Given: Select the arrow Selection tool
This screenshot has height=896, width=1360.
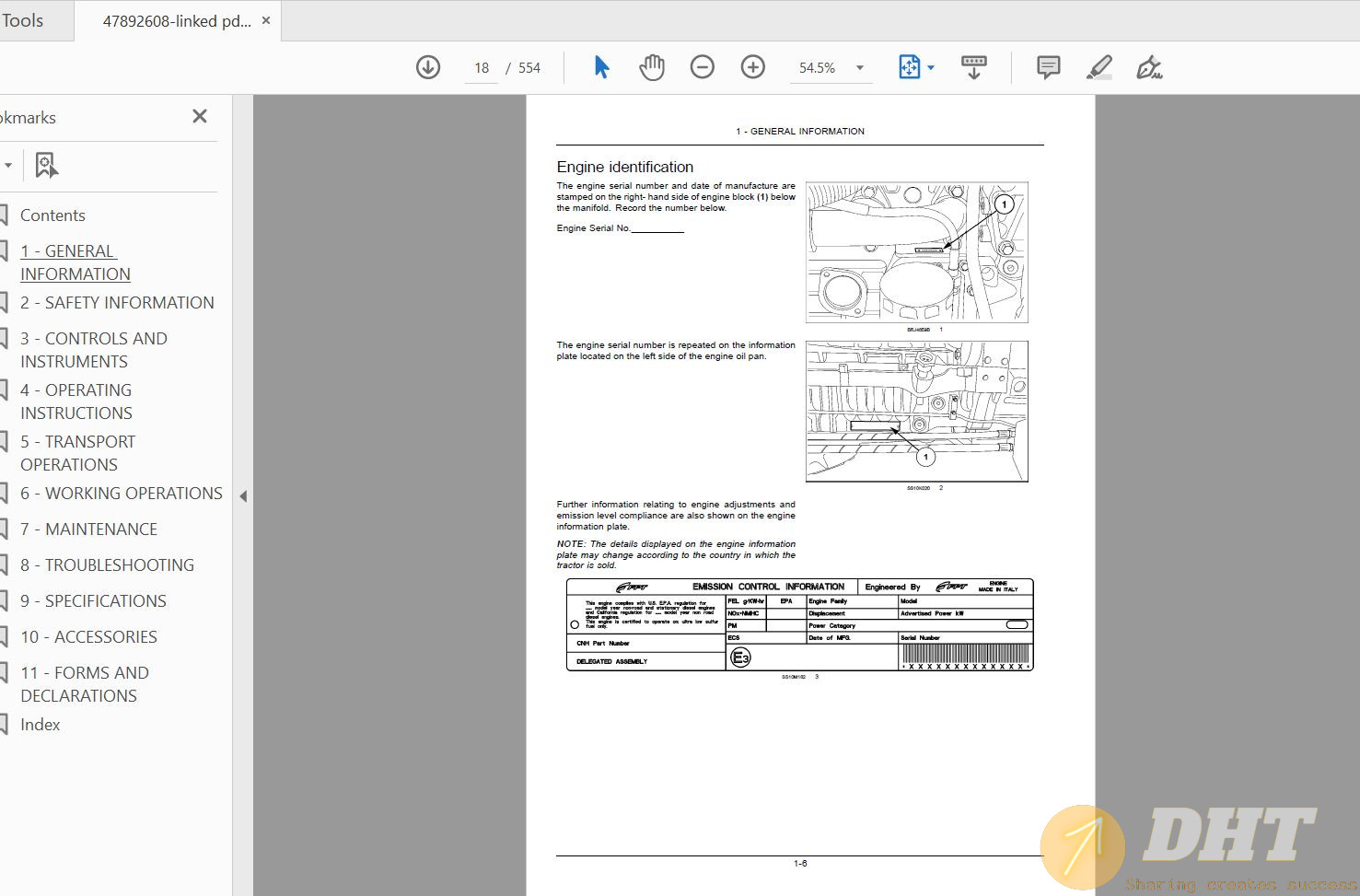Looking at the screenshot, I should click(601, 67).
